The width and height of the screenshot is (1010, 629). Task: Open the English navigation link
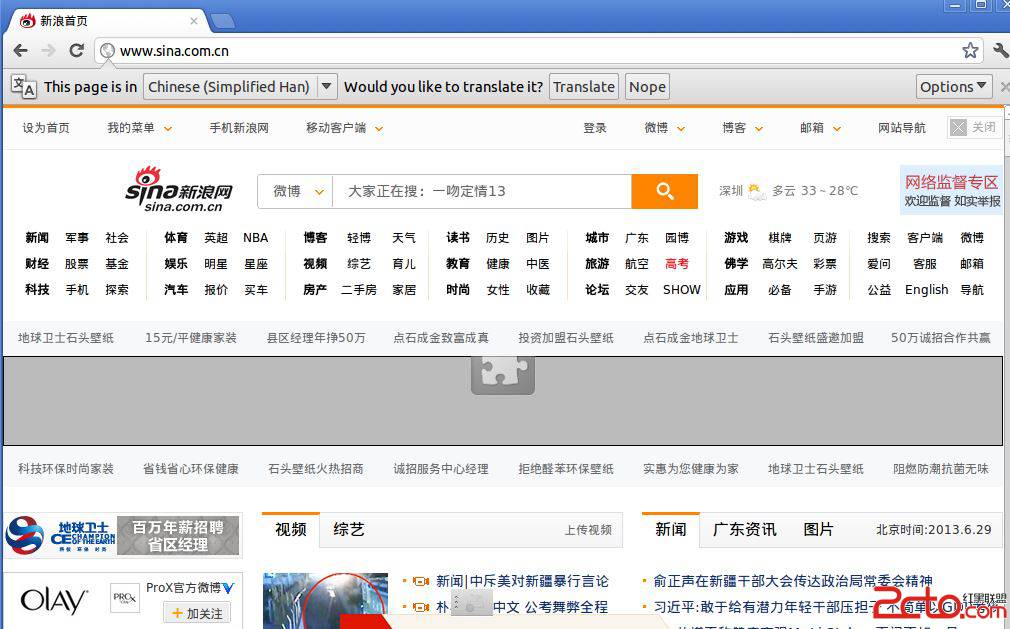tap(926, 290)
